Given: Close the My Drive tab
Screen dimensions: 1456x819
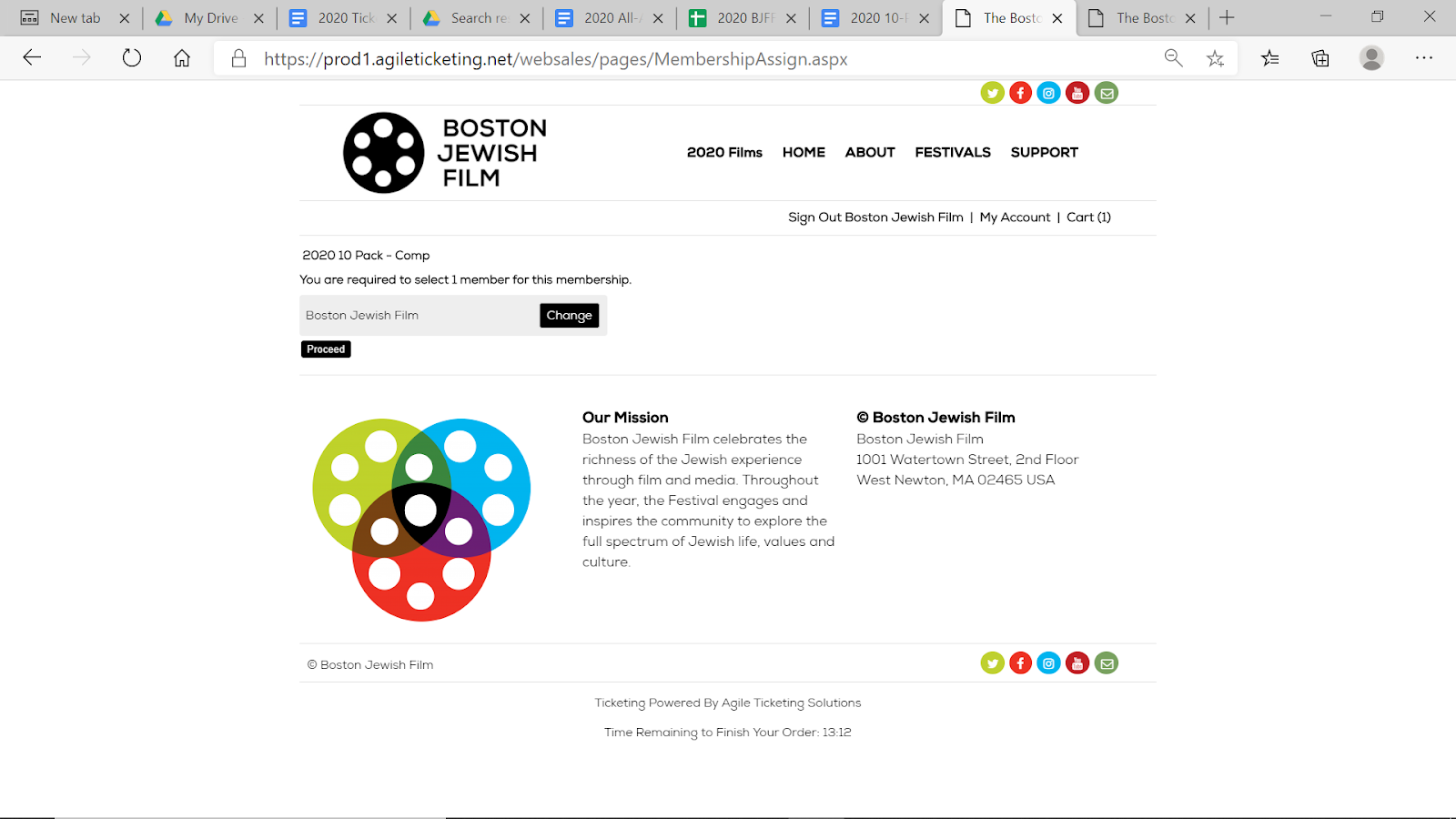Looking at the screenshot, I should (258, 18).
